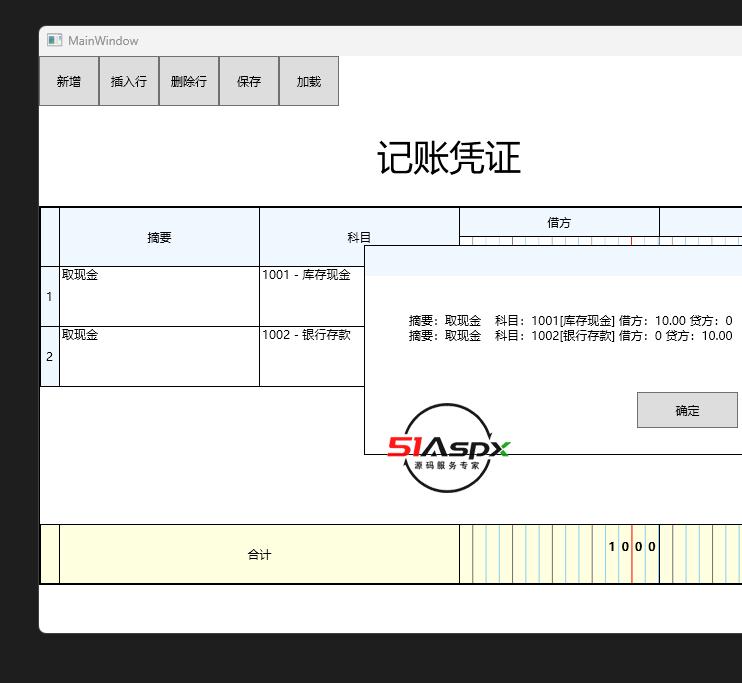
Task: Select row header number 2
Action: [x=50, y=356]
